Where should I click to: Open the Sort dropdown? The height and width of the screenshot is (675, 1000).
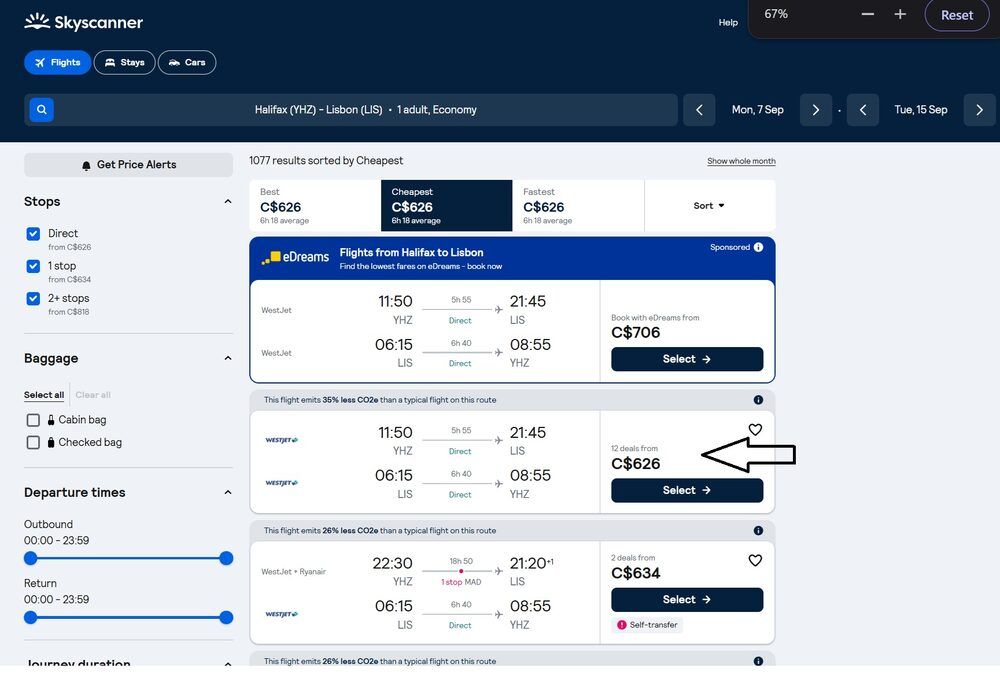pyautogui.click(x=709, y=205)
